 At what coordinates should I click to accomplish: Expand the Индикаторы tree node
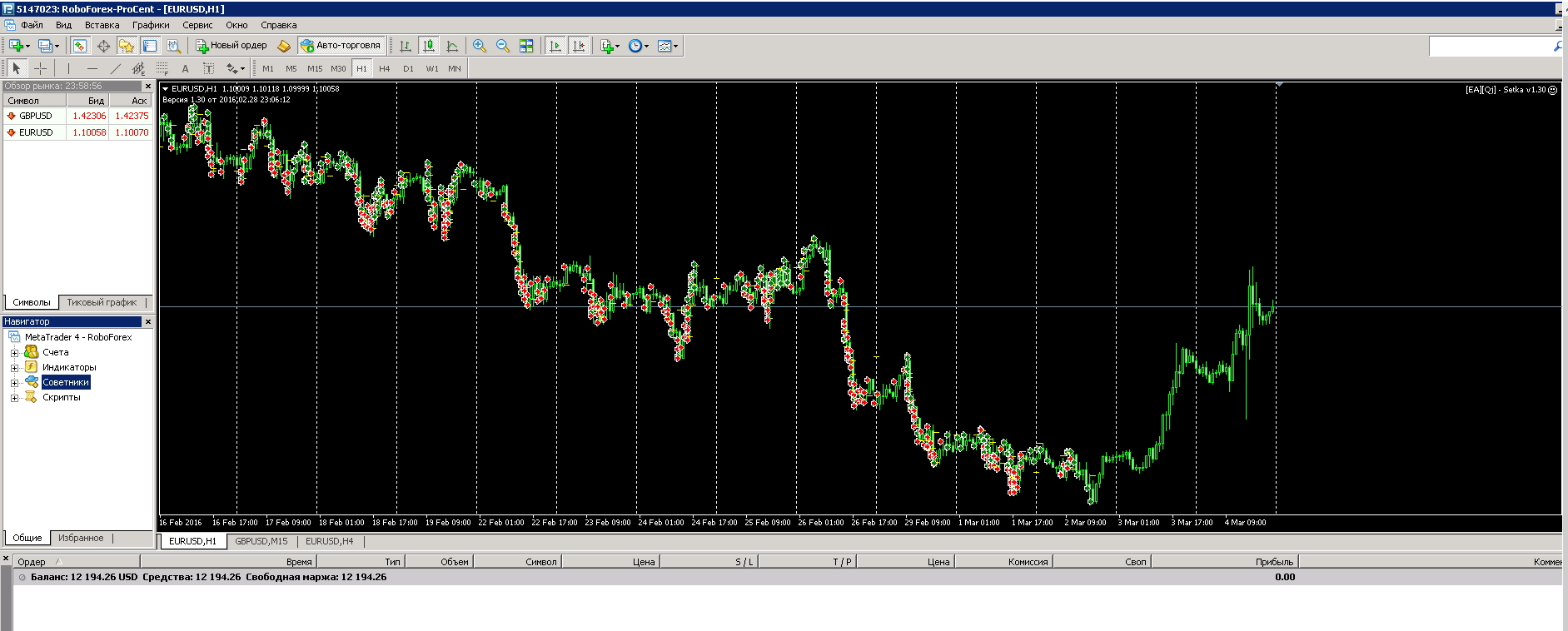14,368
